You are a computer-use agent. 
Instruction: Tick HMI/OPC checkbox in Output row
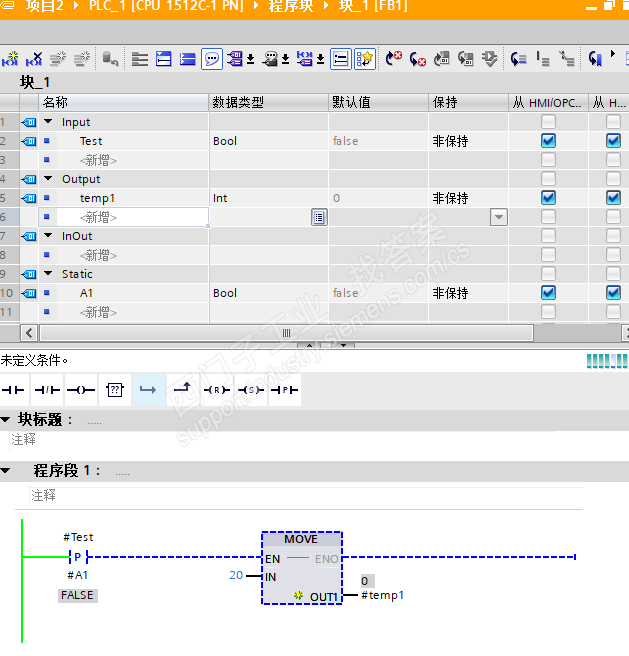coord(548,179)
